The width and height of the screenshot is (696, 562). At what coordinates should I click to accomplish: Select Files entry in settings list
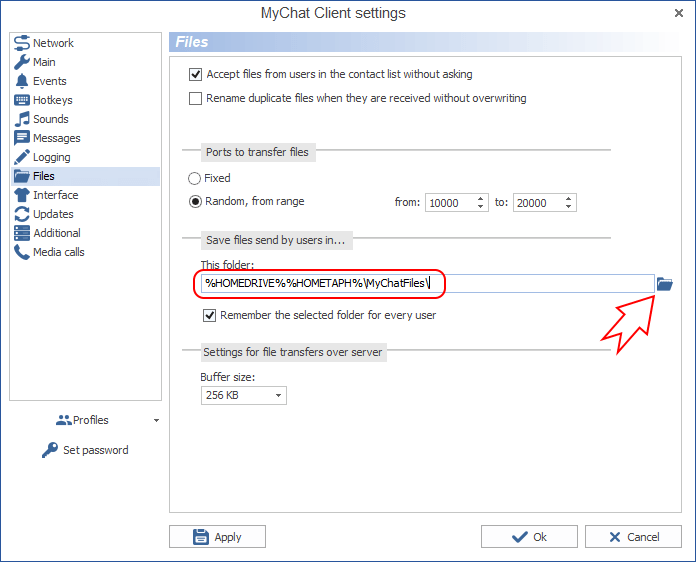pos(85,176)
